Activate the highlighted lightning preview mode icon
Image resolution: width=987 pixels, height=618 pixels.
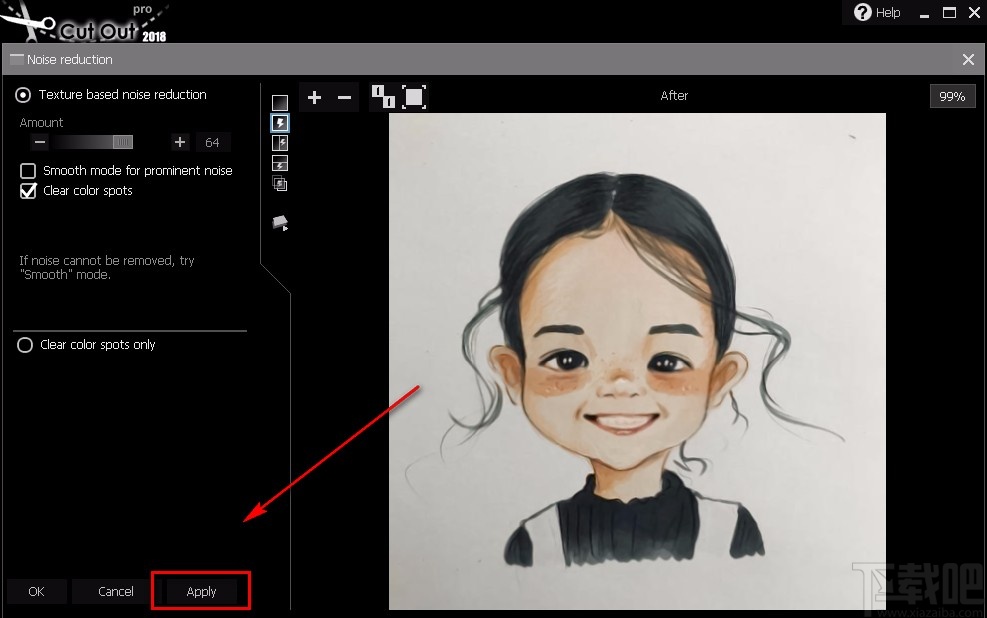[x=280, y=122]
